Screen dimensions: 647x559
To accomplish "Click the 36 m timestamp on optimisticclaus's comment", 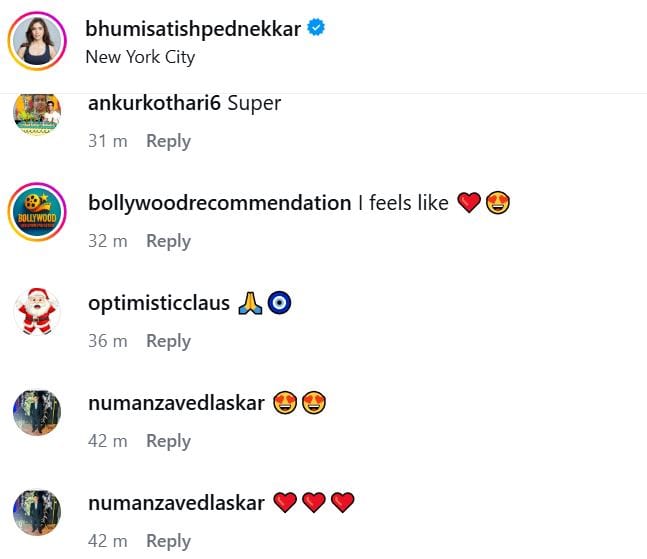I will click(108, 341).
